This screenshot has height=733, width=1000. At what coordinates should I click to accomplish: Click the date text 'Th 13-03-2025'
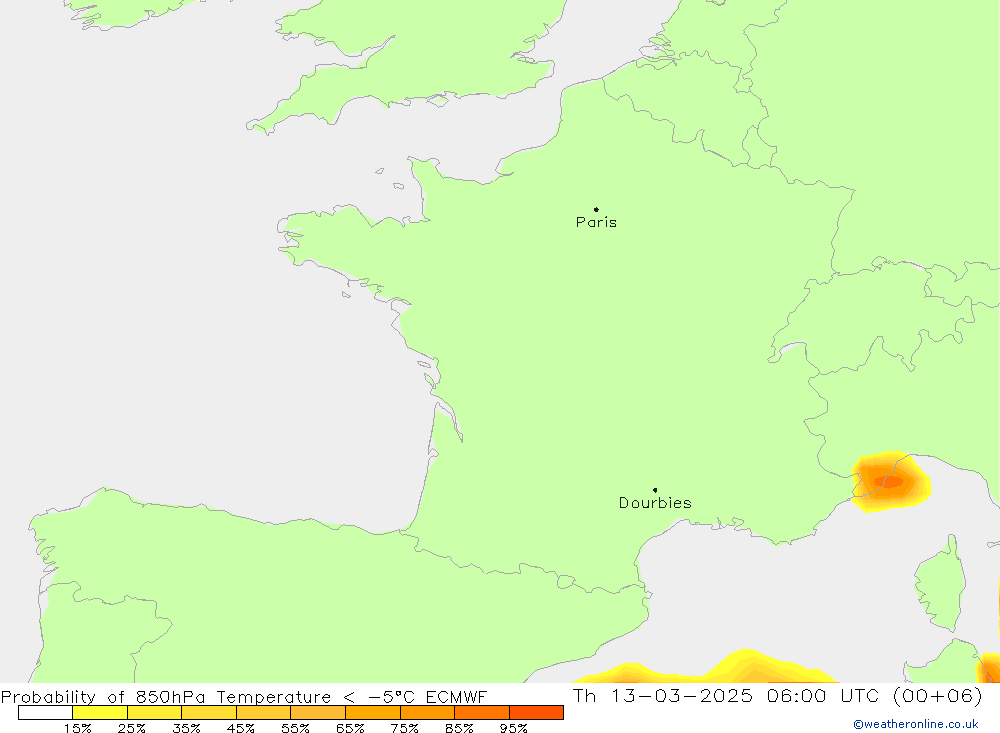pyautogui.click(x=663, y=695)
